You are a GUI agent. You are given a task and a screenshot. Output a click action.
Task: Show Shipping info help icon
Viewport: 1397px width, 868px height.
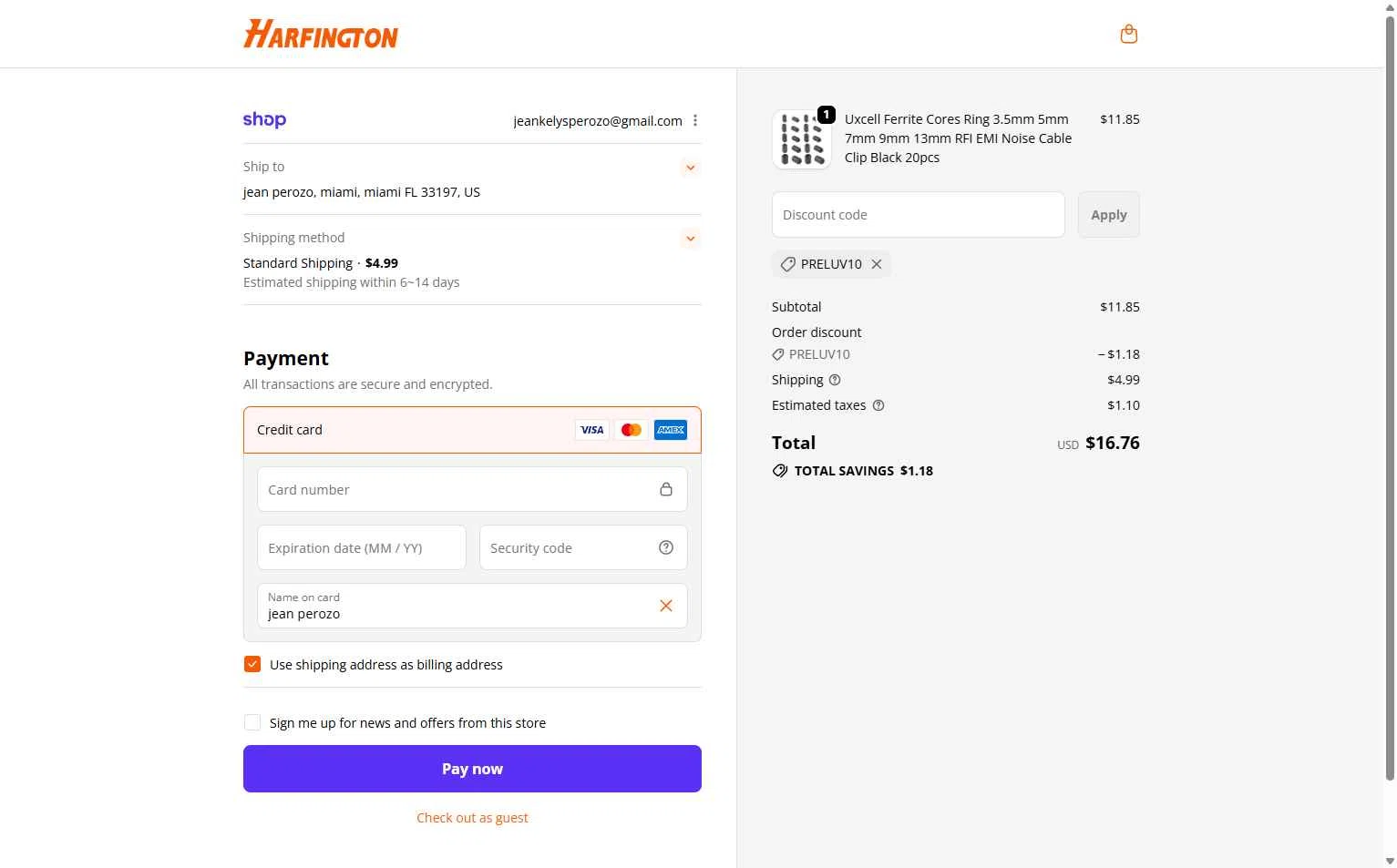pos(835,380)
